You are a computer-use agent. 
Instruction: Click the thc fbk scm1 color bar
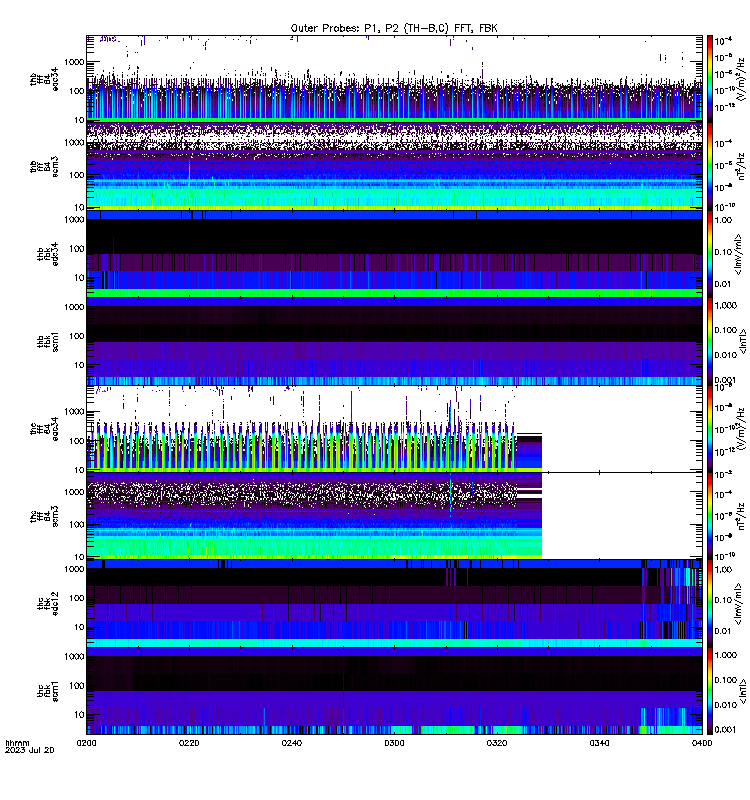709,691
